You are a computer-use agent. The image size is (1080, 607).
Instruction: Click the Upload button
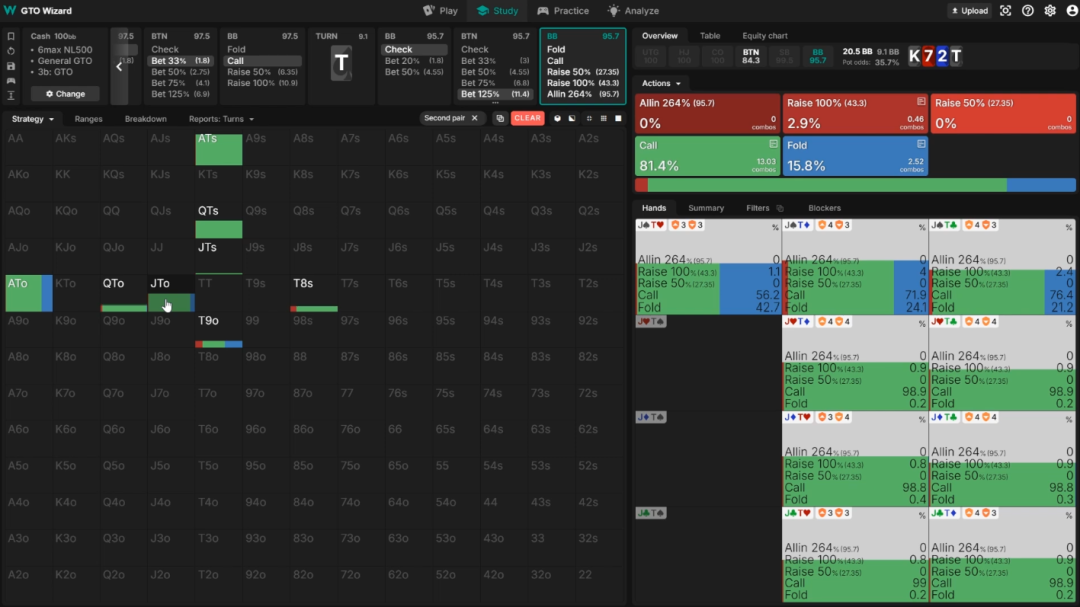970,11
